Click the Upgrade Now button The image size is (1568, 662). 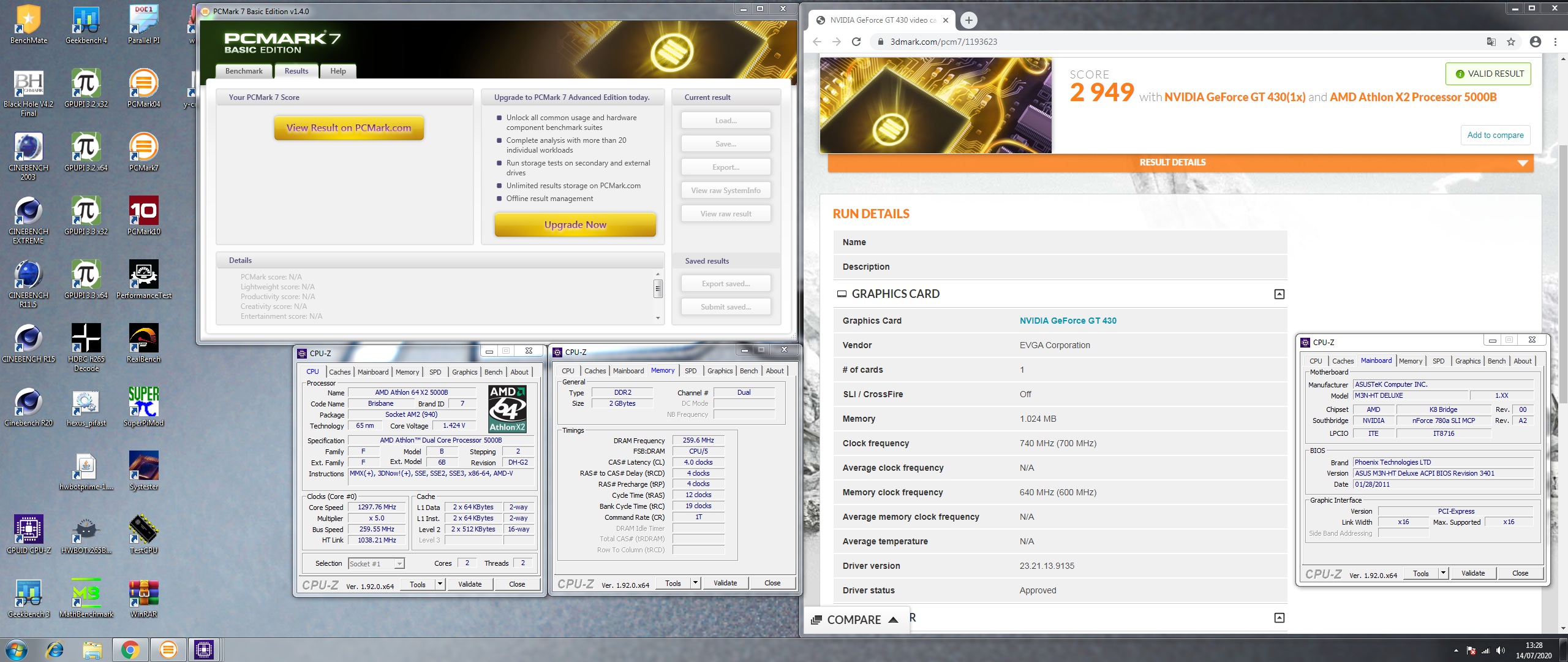(575, 225)
